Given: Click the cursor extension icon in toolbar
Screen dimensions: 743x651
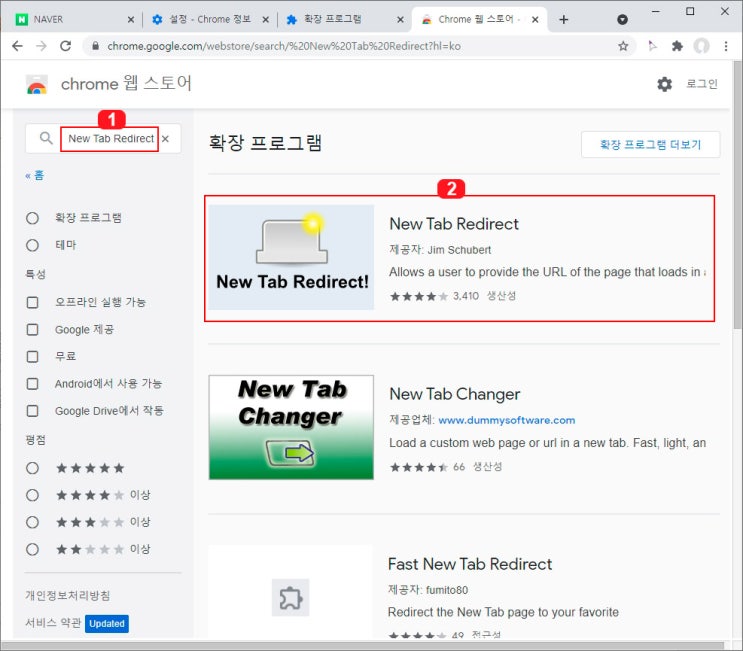Looking at the screenshot, I should pyautogui.click(x=652, y=46).
